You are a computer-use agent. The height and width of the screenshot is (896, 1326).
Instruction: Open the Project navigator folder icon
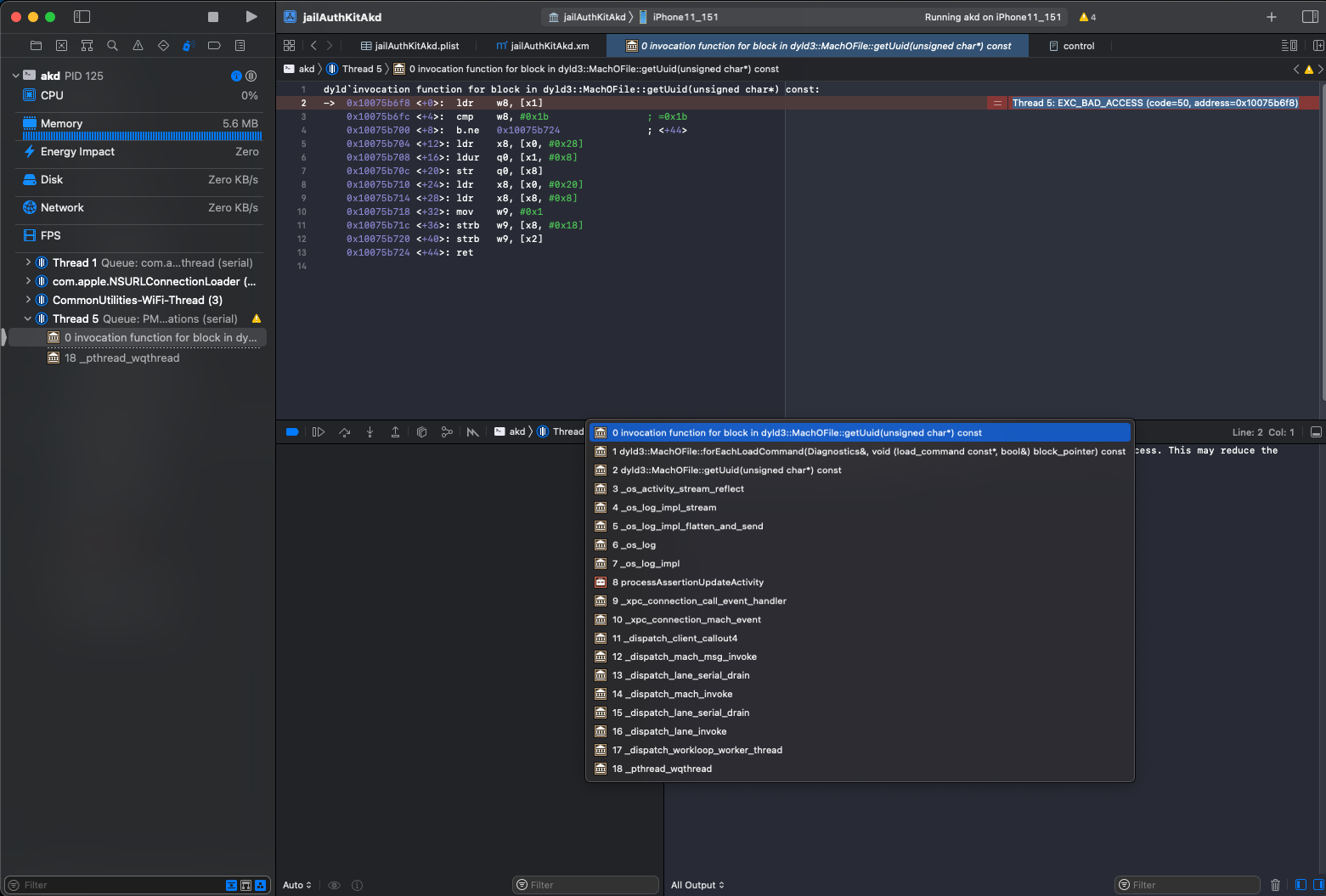(x=36, y=46)
